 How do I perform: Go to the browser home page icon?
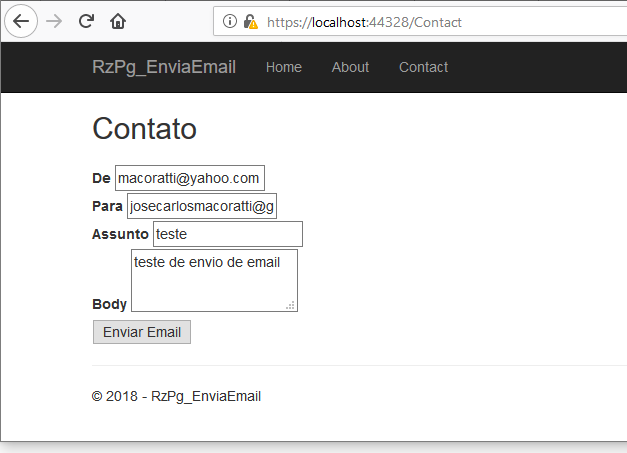[118, 21]
